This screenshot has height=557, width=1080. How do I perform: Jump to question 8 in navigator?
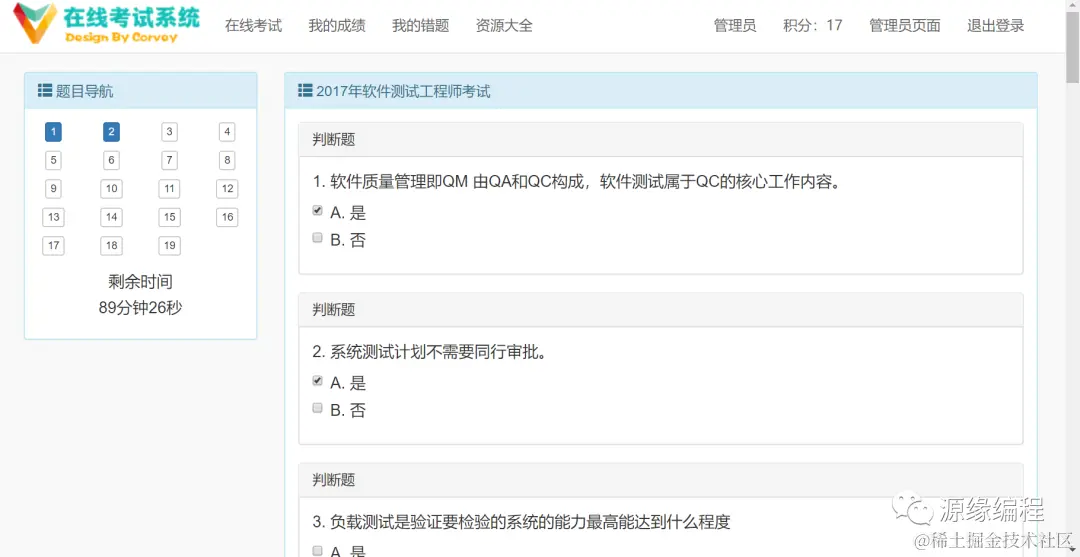(227, 160)
